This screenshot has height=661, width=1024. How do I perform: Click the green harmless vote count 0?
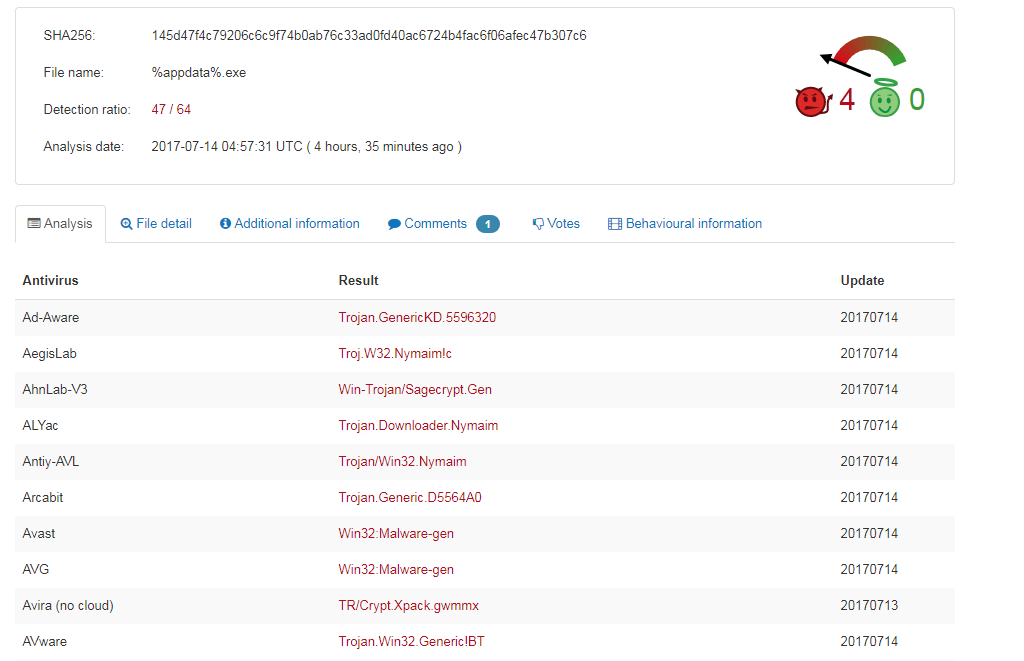pyautogui.click(x=917, y=99)
